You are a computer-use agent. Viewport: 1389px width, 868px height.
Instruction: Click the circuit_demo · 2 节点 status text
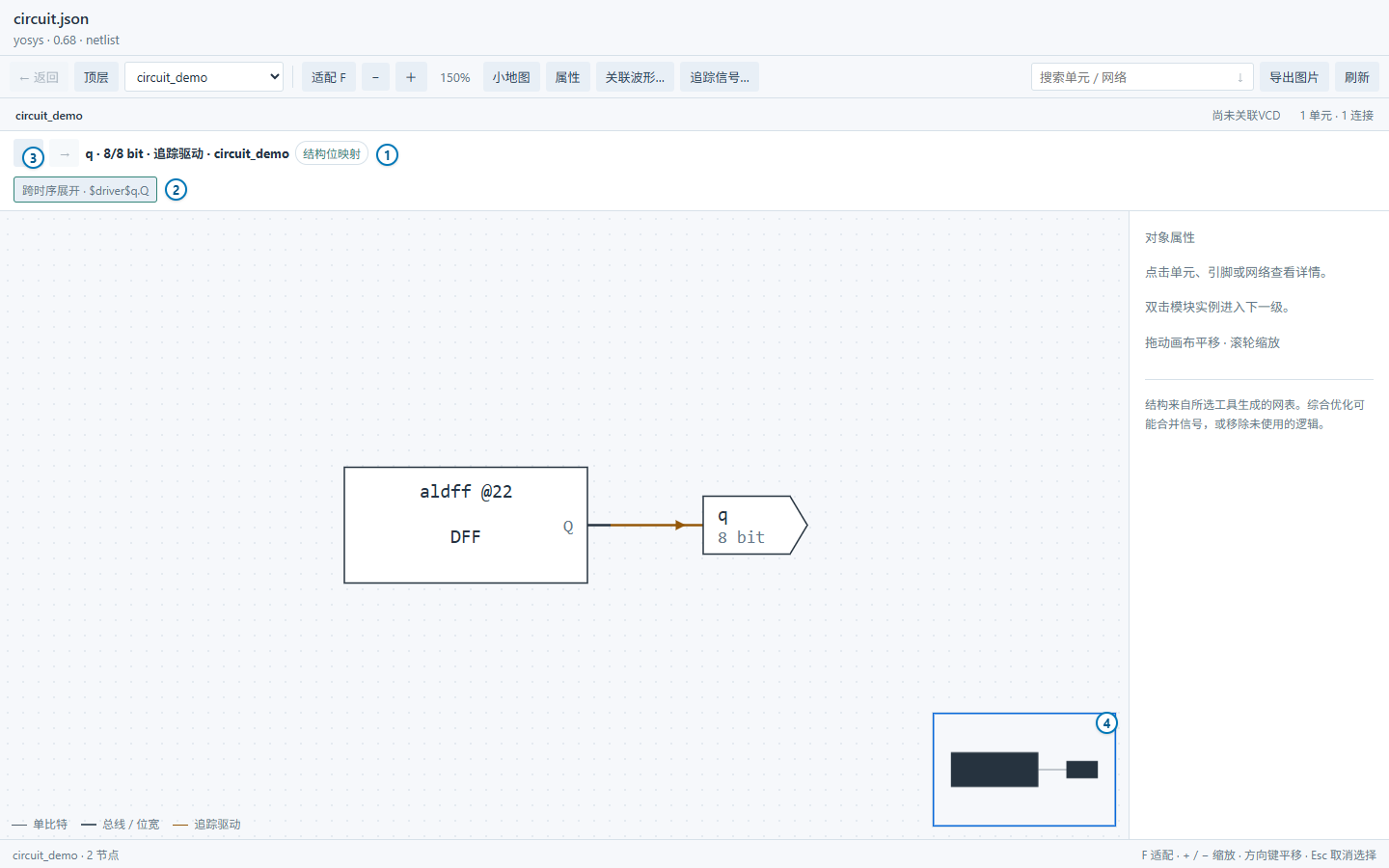[66, 855]
